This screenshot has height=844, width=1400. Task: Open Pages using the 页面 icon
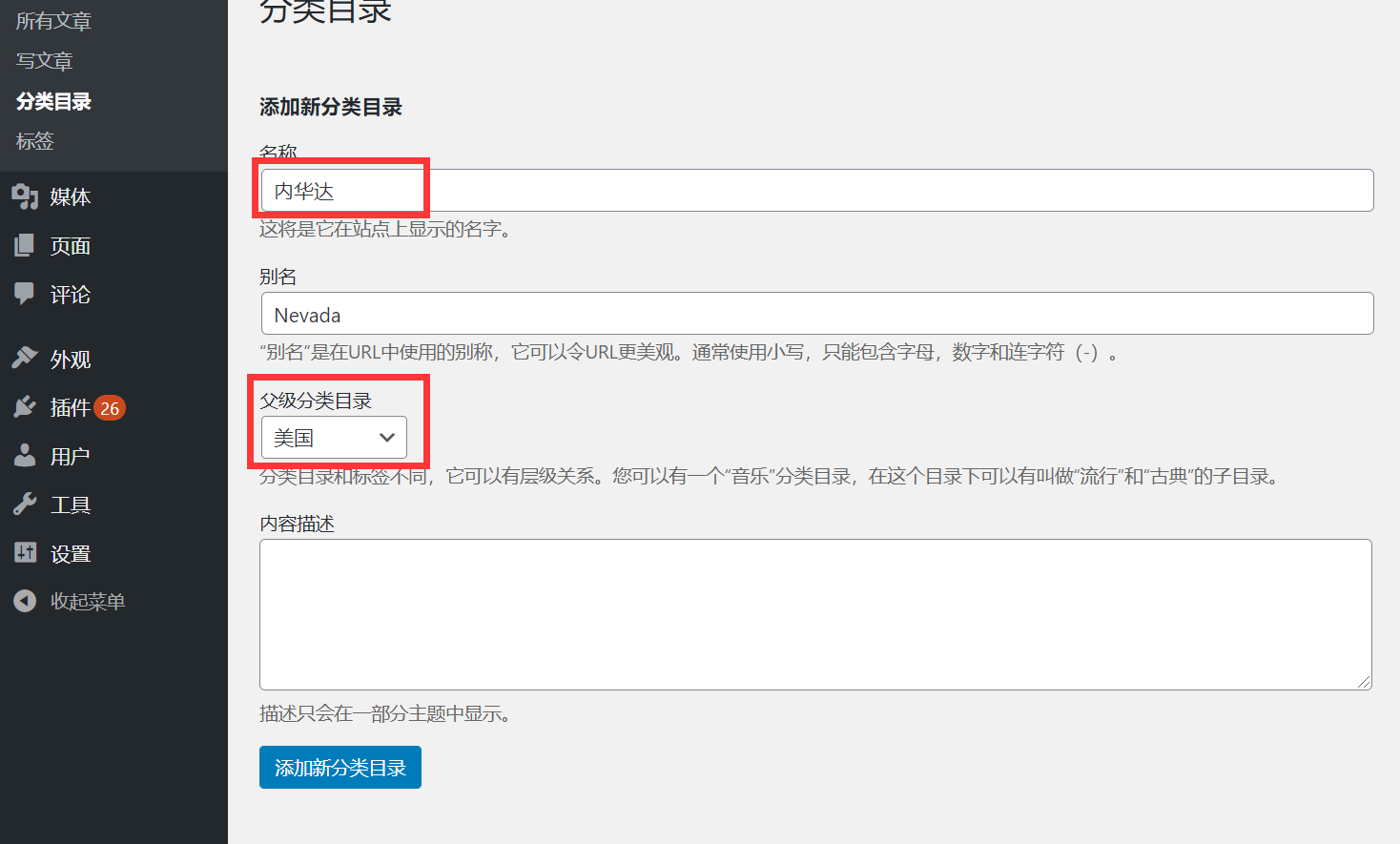click(x=25, y=245)
